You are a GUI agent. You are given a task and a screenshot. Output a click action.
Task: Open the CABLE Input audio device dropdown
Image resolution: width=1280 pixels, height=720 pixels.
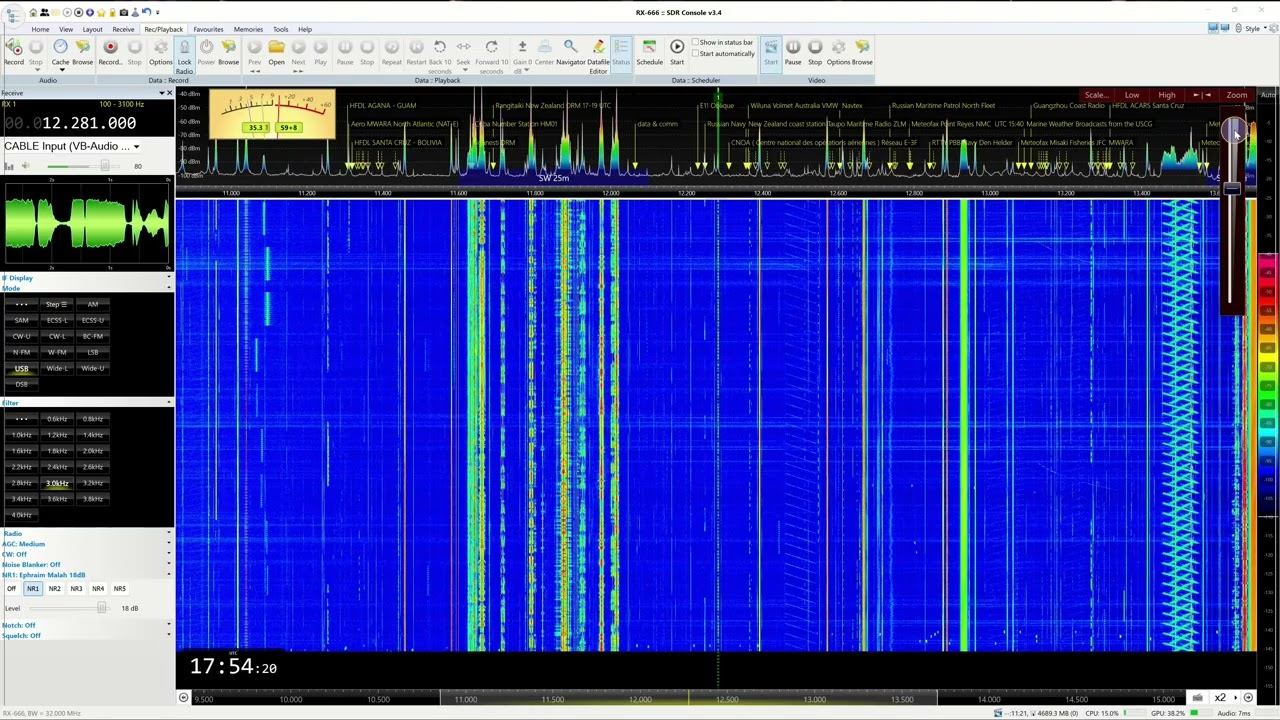click(136, 147)
